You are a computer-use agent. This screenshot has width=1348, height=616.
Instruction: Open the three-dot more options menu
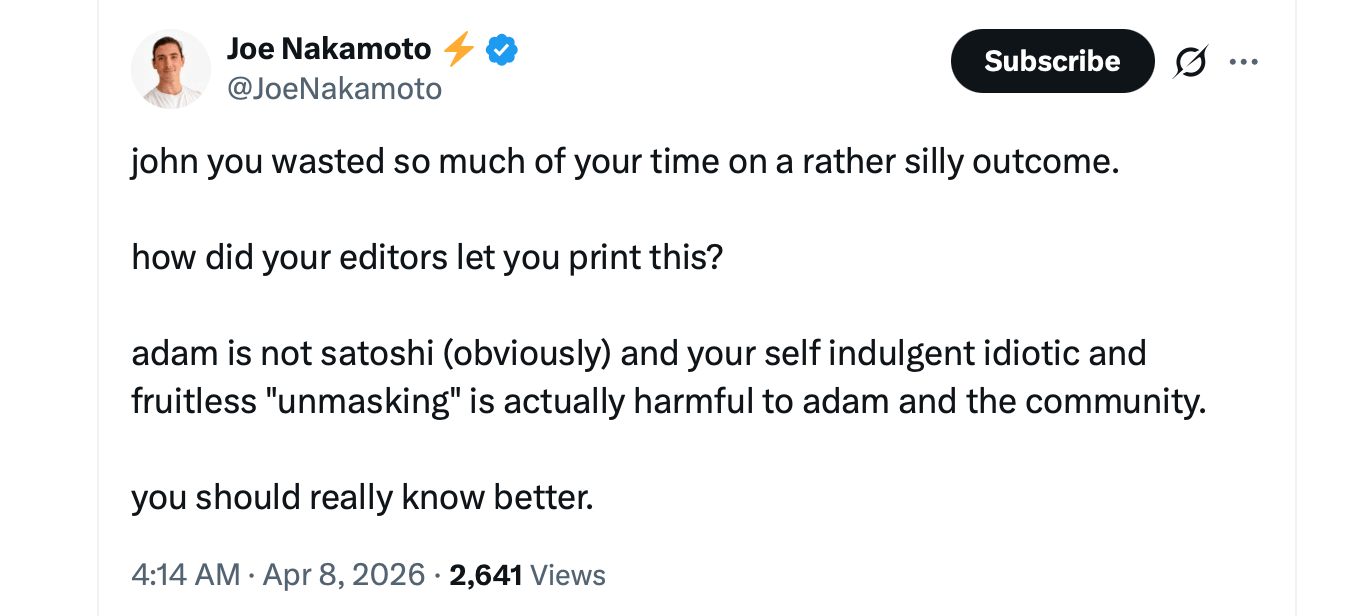(x=1243, y=62)
